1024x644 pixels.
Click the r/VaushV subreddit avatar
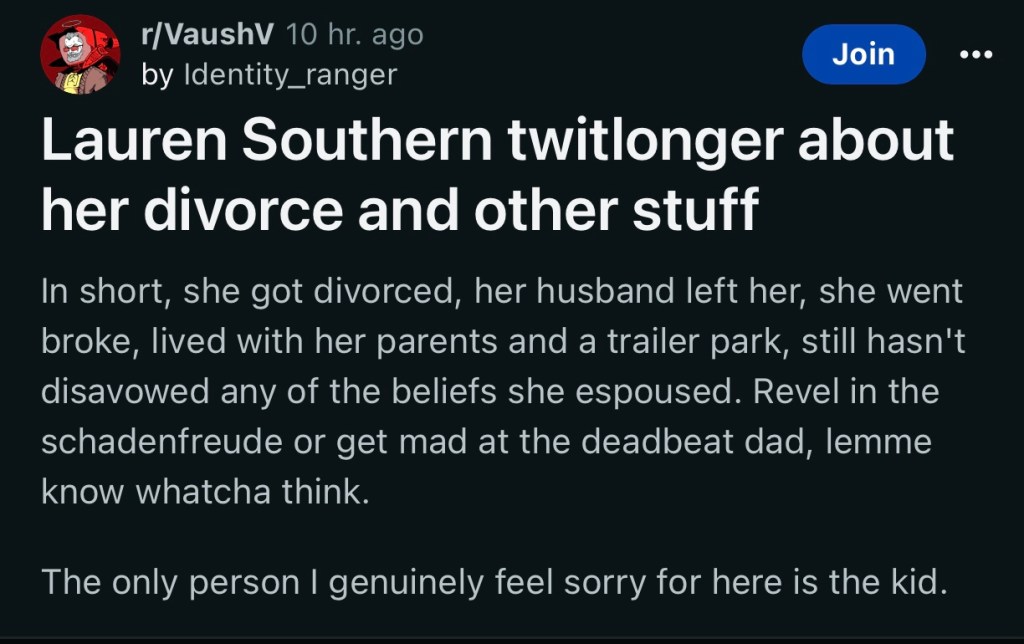80,54
